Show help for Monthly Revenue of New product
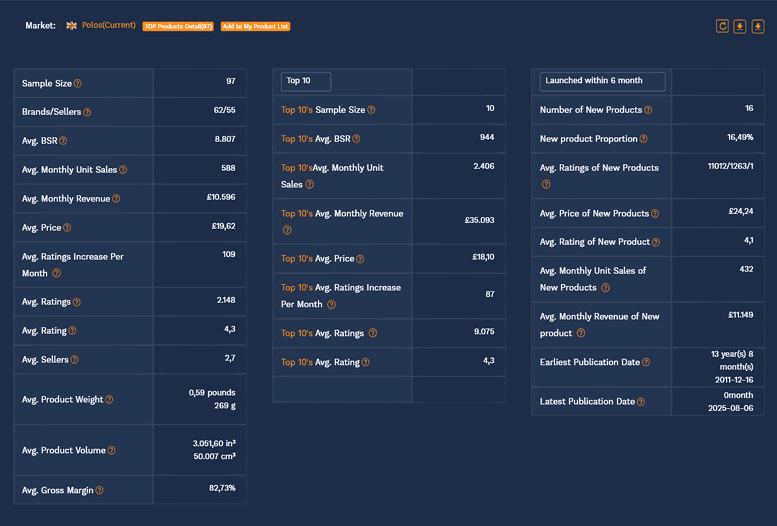This screenshot has width=777, height=526. point(581,333)
